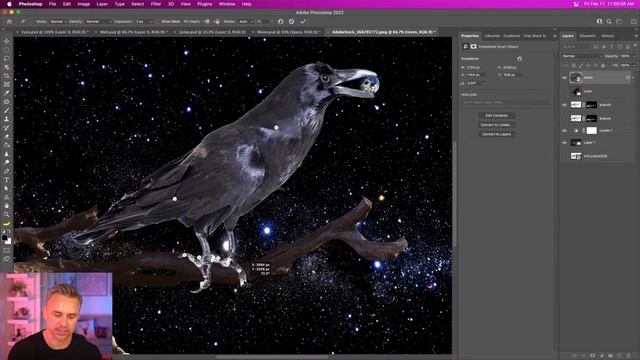Hide the Levels 1 adjustment layer
640x360 pixels.
[564, 131]
